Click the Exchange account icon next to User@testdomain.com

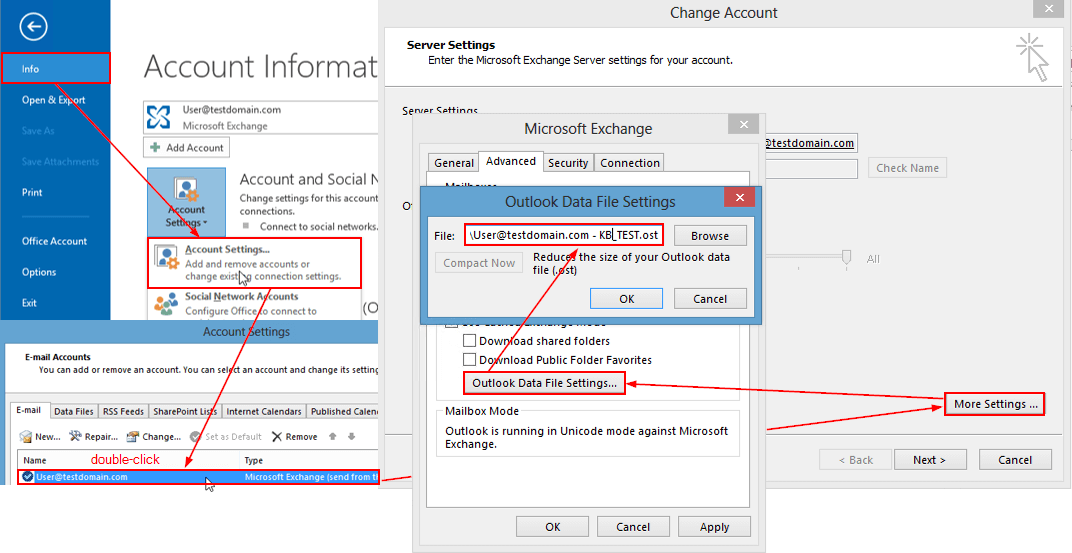pos(159,117)
